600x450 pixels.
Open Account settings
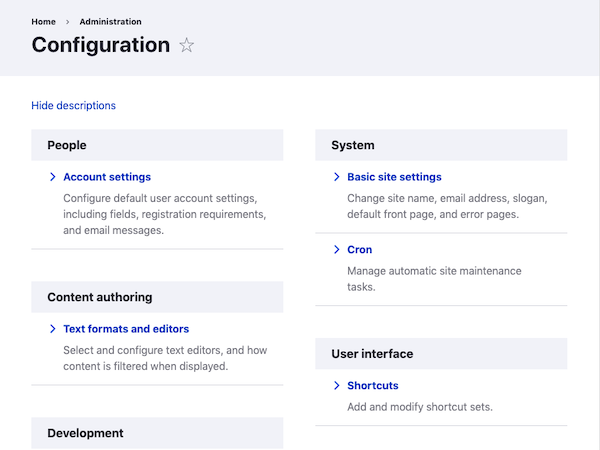point(107,177)
